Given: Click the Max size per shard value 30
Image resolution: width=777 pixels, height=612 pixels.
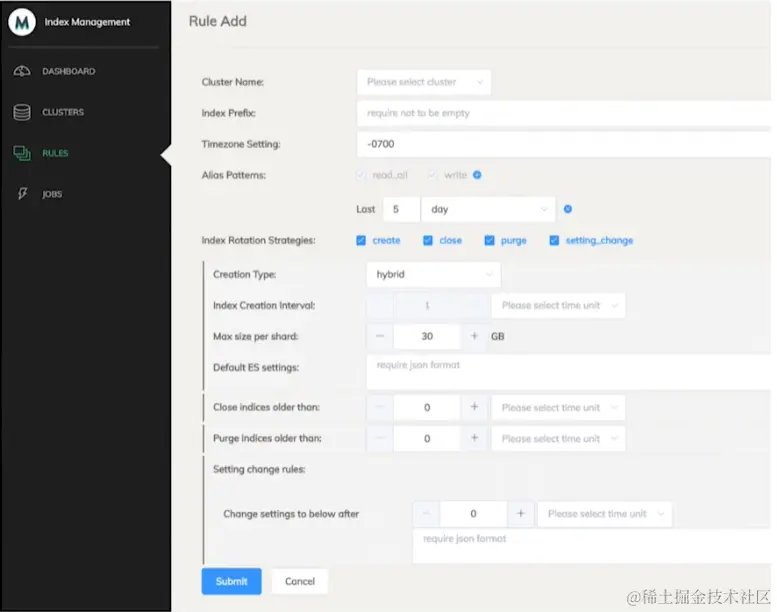Looking at the screenshot, I should coord(427,336).
